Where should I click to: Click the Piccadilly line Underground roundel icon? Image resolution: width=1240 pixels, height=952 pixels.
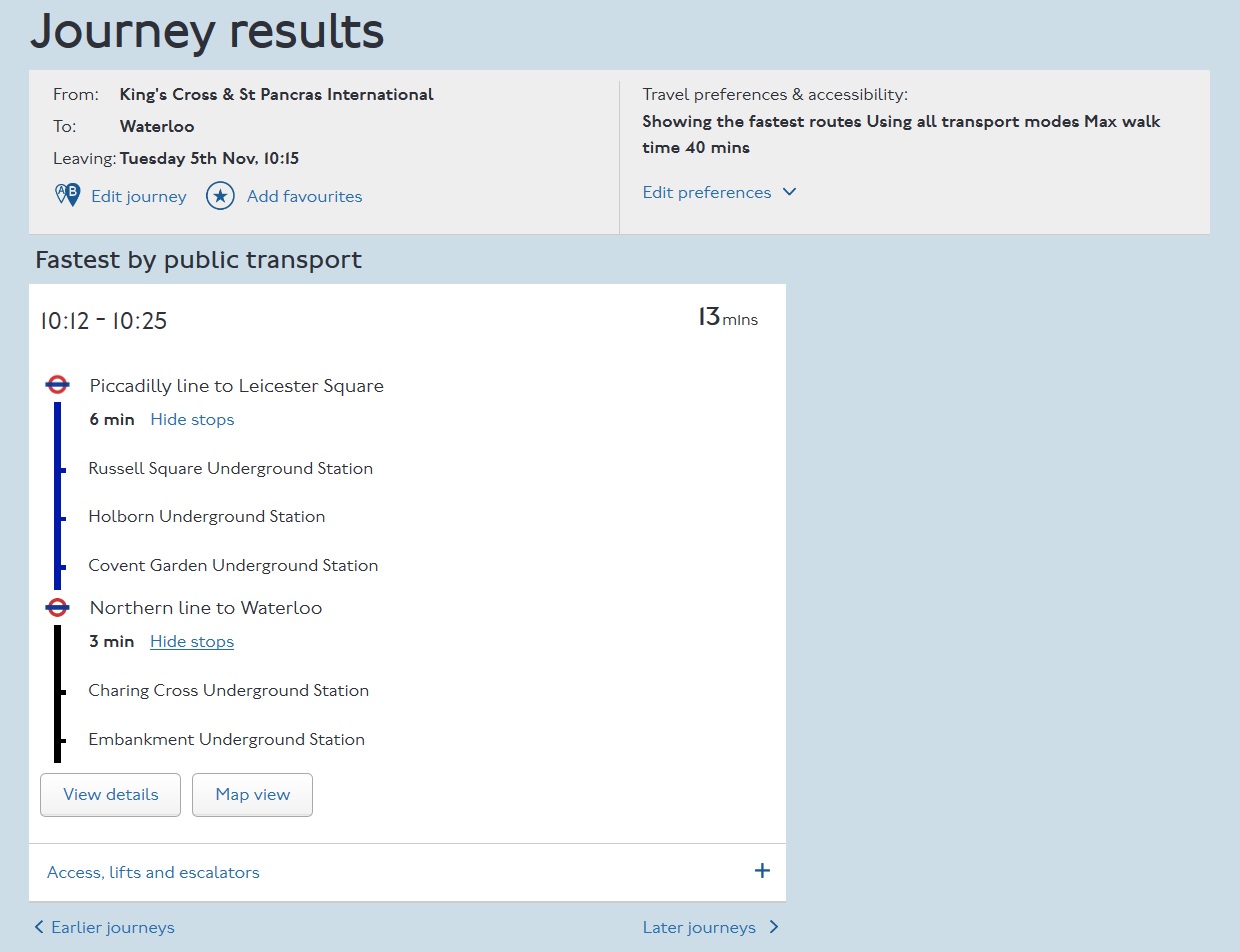[57, 384]
